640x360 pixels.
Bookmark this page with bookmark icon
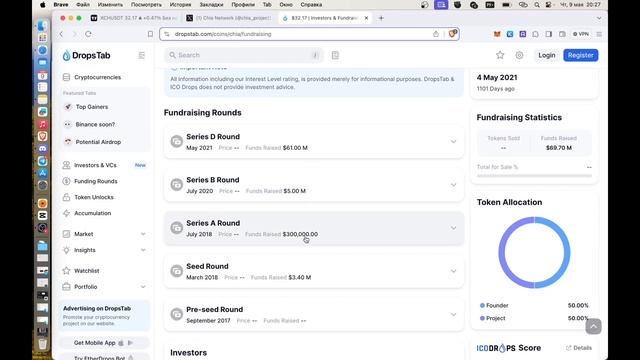(150, 34)
